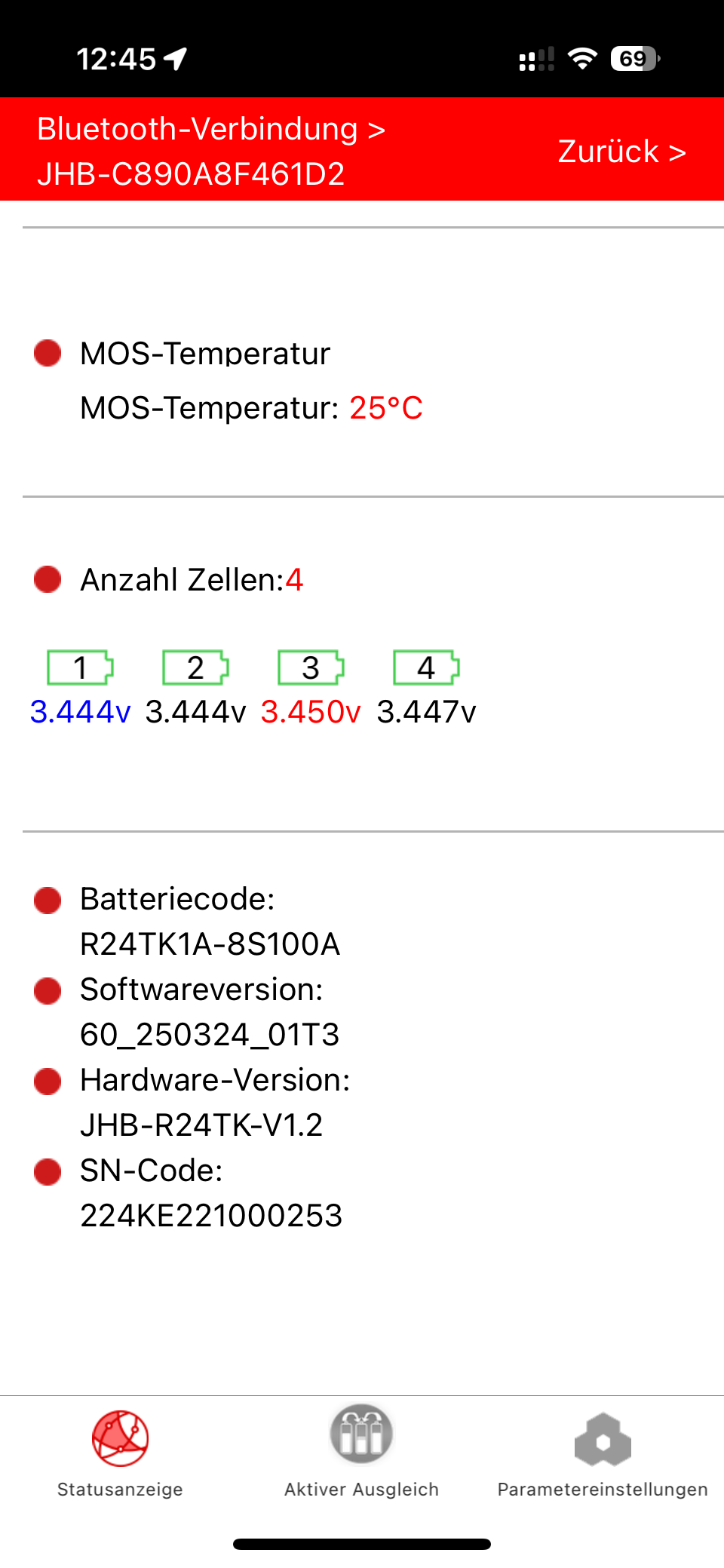Screen dimensions: 724x1568
Task: Switch to the Parametereinstellungen tab label
Action: (603, 1490)
